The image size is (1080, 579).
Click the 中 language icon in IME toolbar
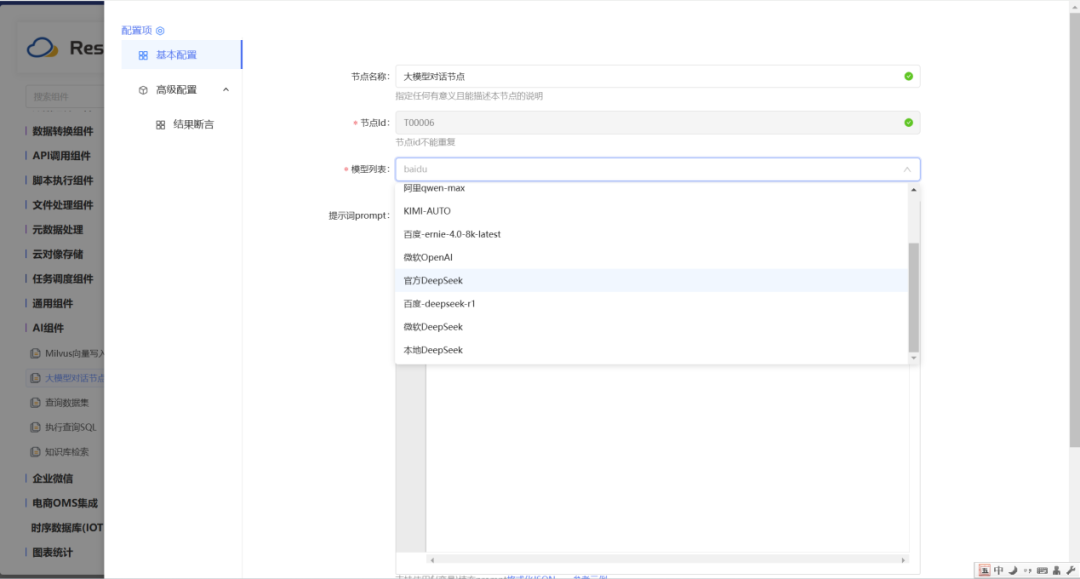[x=998, y=570]
